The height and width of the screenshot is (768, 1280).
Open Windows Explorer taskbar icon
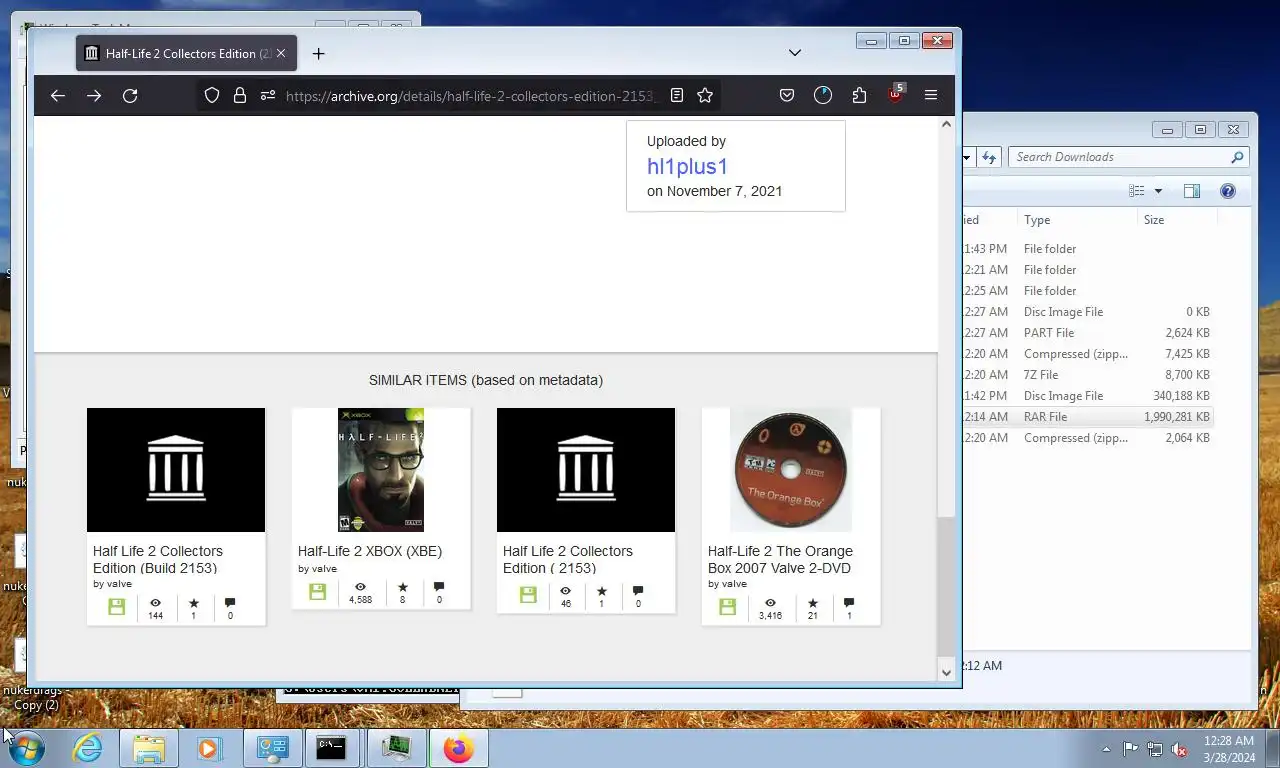149,748
